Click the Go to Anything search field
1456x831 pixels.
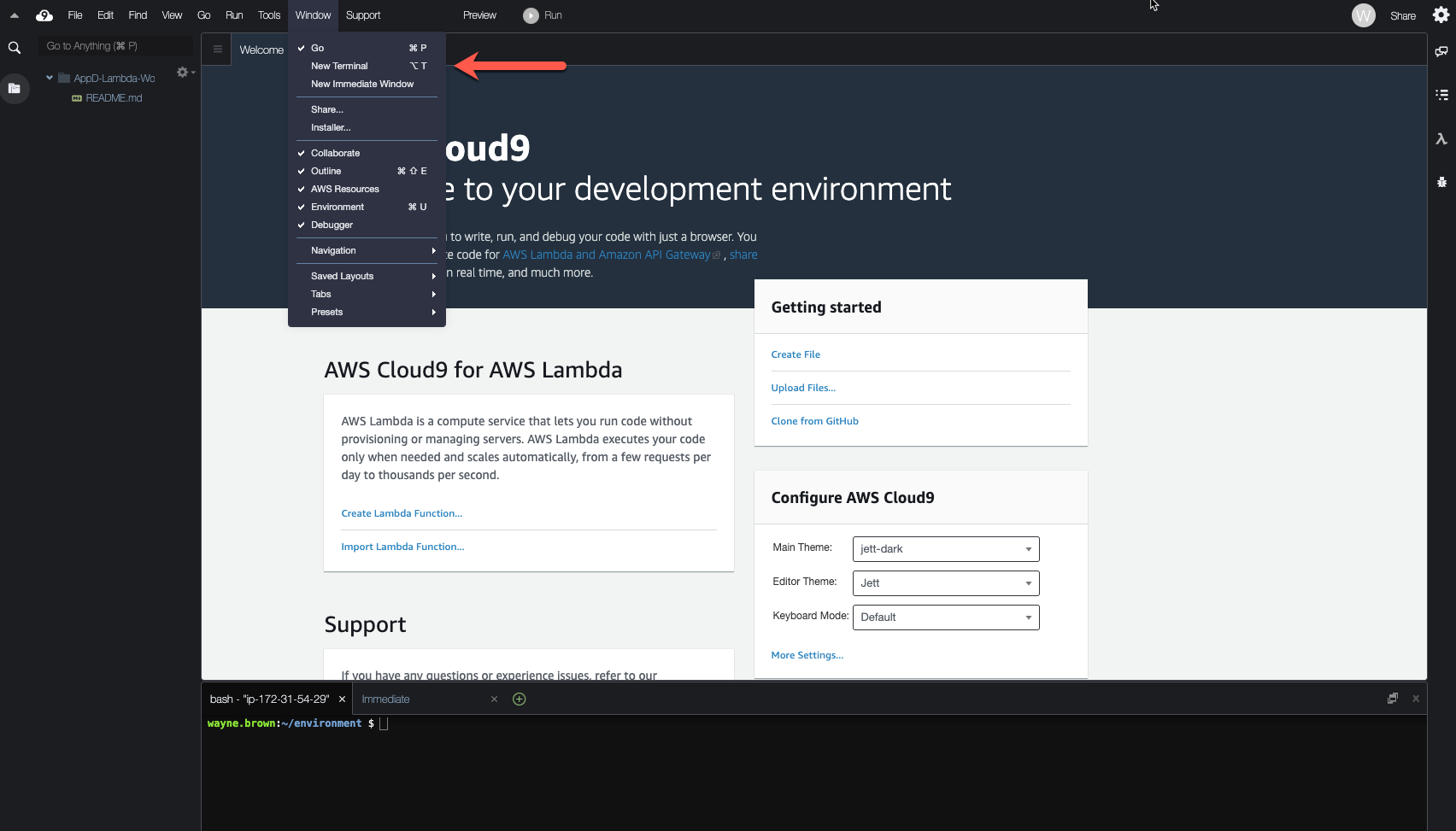coord(114,46)
